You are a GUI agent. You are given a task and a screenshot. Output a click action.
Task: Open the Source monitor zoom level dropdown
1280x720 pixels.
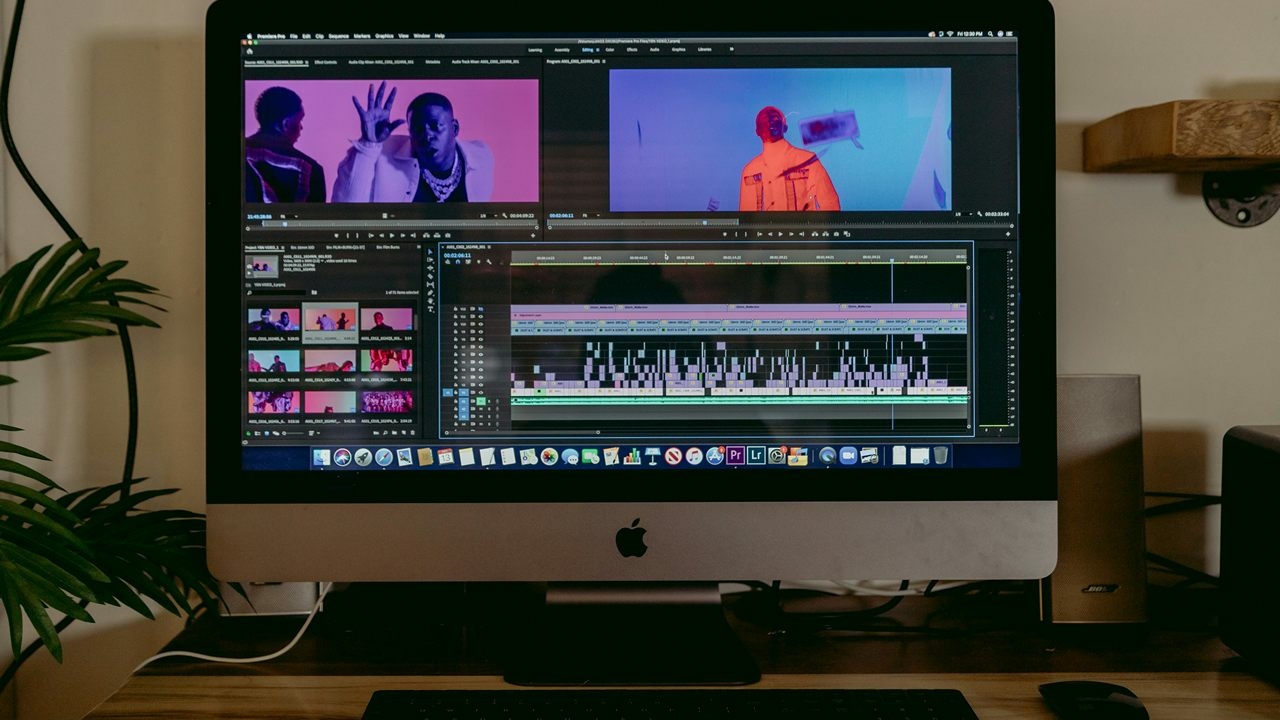(x=286, y=216)
